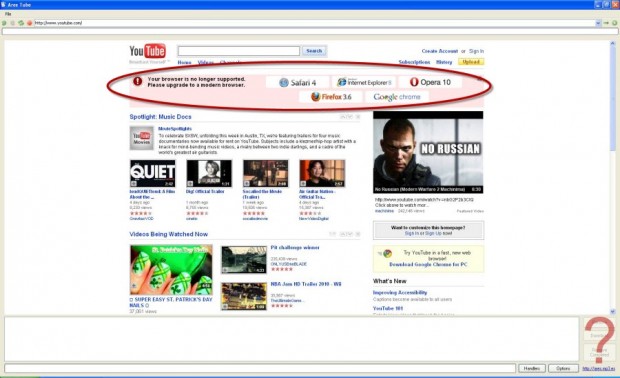This screenshot has width=620, height=378.
Task: Click the YouTube Movies channel icon
Action: (x=142, y=138)
